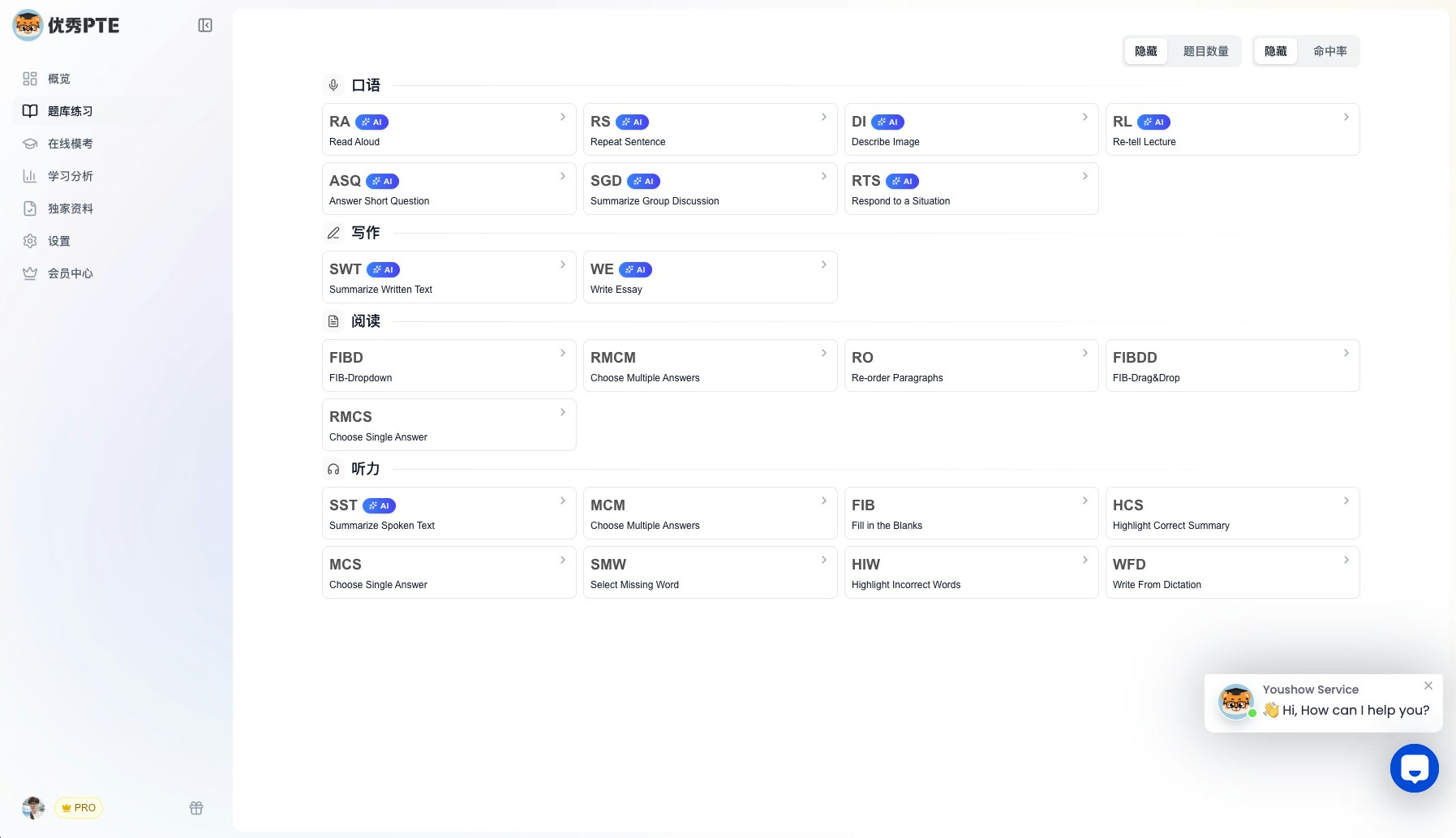The image size is (1456, 838).
Task: Open the RO Re-order Paragraphs practice
Action: [970, 365]
